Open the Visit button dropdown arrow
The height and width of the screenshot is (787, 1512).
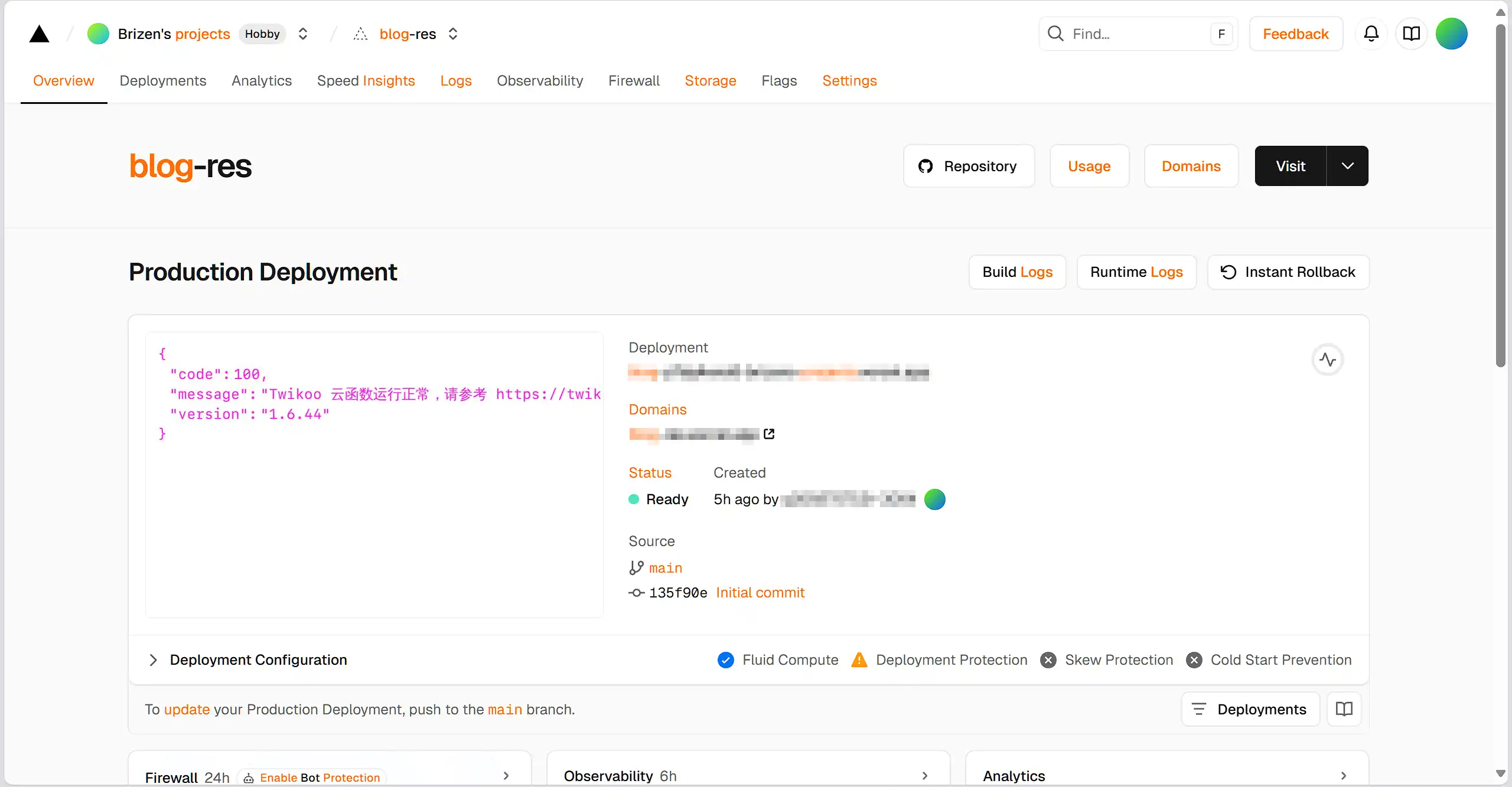[x=1347, y=166]
